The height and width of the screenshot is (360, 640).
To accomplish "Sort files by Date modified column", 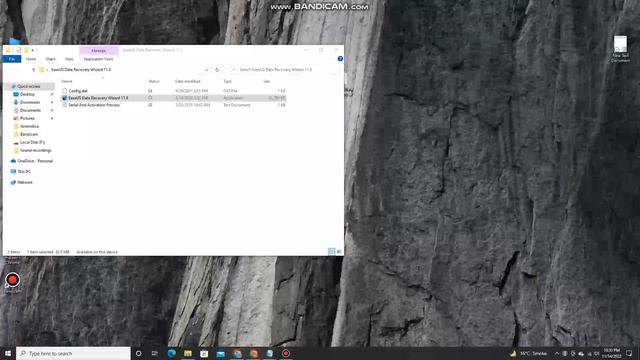I will pos(188,81).
